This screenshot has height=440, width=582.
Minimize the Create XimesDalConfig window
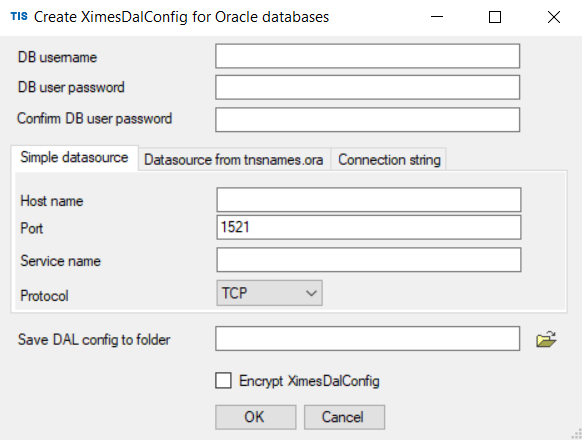pos(437,17)
